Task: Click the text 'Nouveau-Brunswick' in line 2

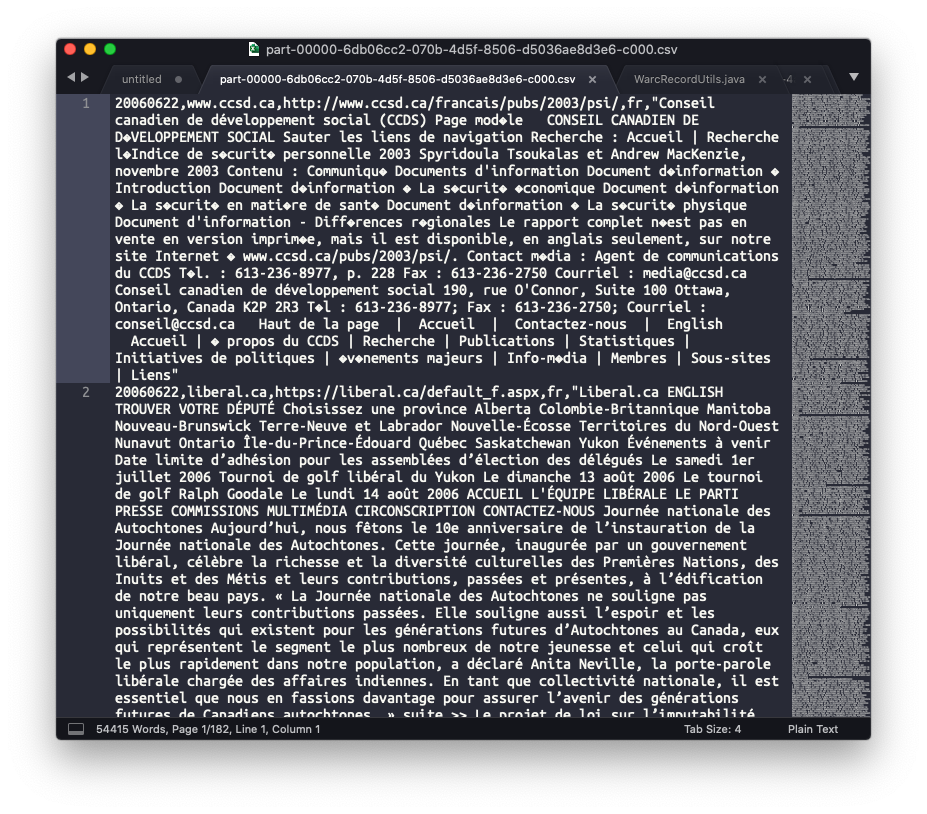Action: [183, 426]
